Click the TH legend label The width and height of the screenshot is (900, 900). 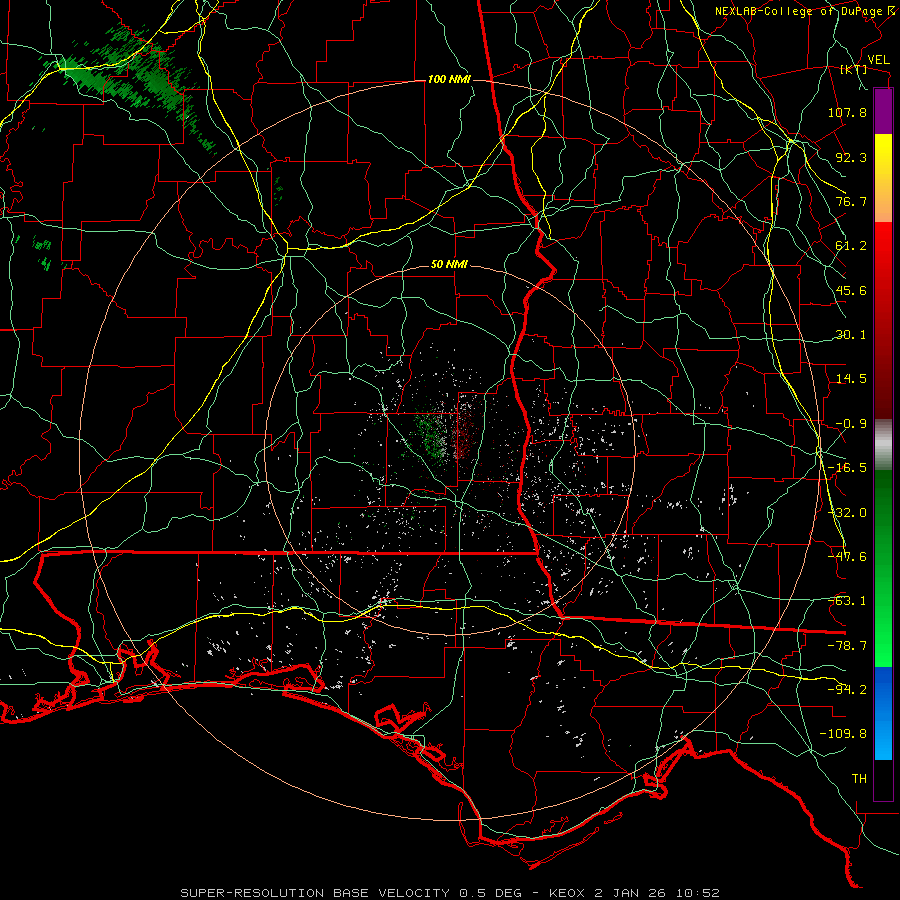pos(859,779)
